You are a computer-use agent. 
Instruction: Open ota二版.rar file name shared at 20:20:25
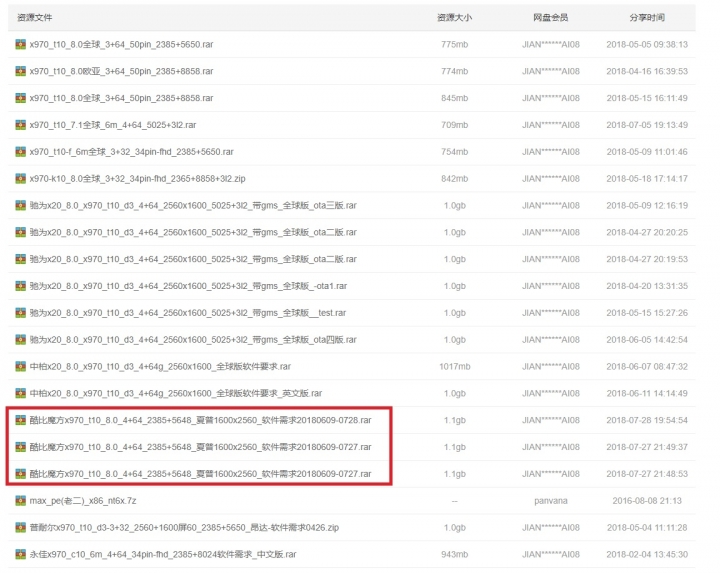click(193, 232)
